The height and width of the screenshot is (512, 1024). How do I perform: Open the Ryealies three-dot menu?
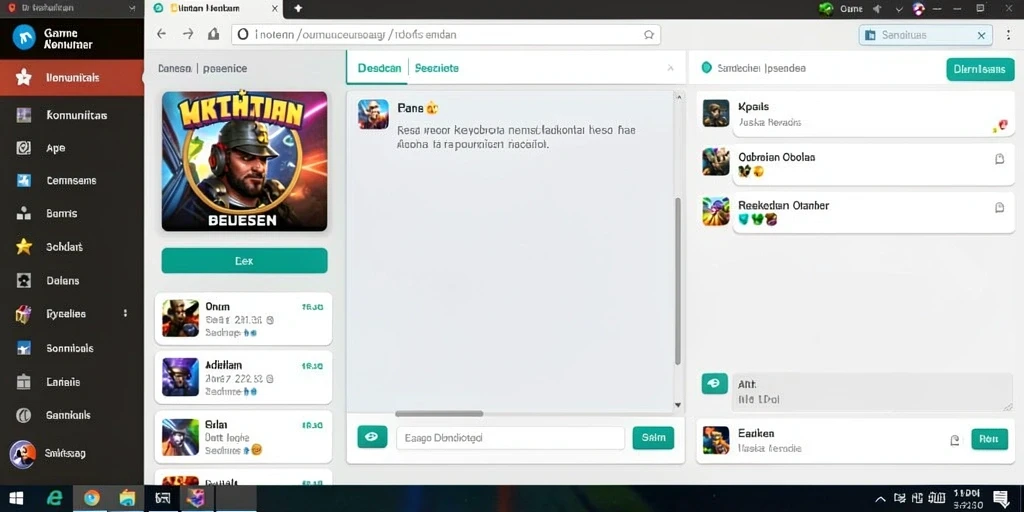coord(125,313)
